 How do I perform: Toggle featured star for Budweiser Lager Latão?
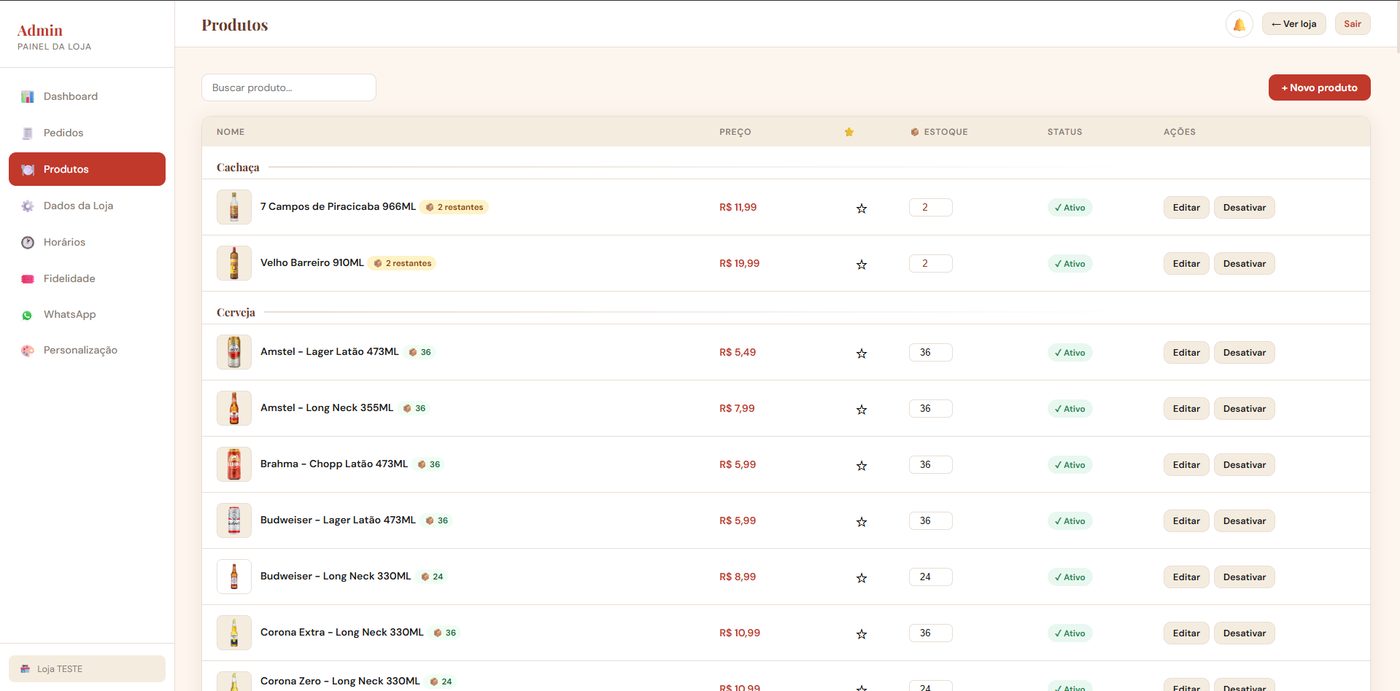click(x=861, y=521)
